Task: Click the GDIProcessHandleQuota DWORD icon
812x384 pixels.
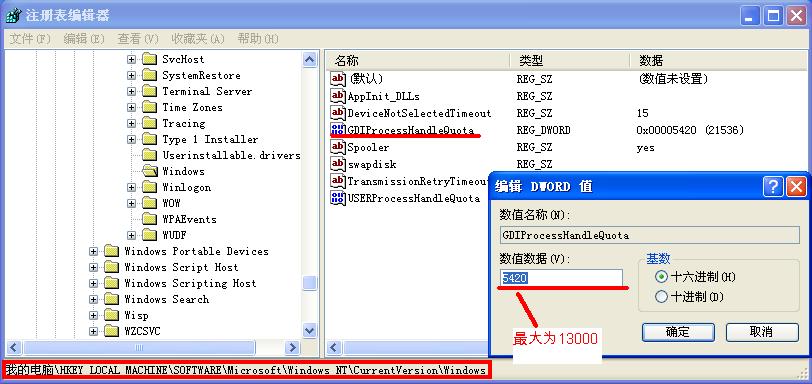Action: [x=338, y=130]
